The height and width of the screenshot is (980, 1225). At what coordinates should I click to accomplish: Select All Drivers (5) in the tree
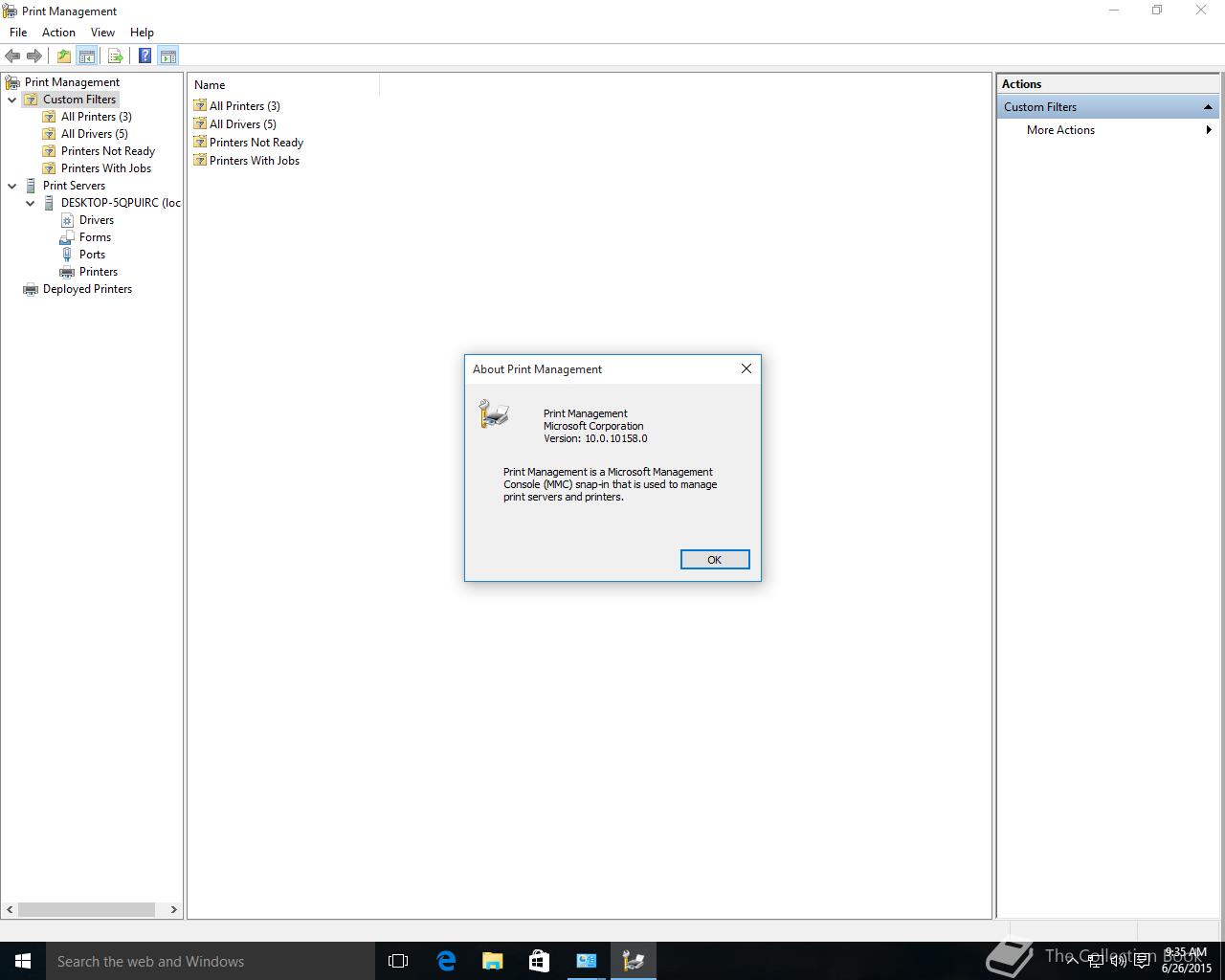(x=94, y=134)
